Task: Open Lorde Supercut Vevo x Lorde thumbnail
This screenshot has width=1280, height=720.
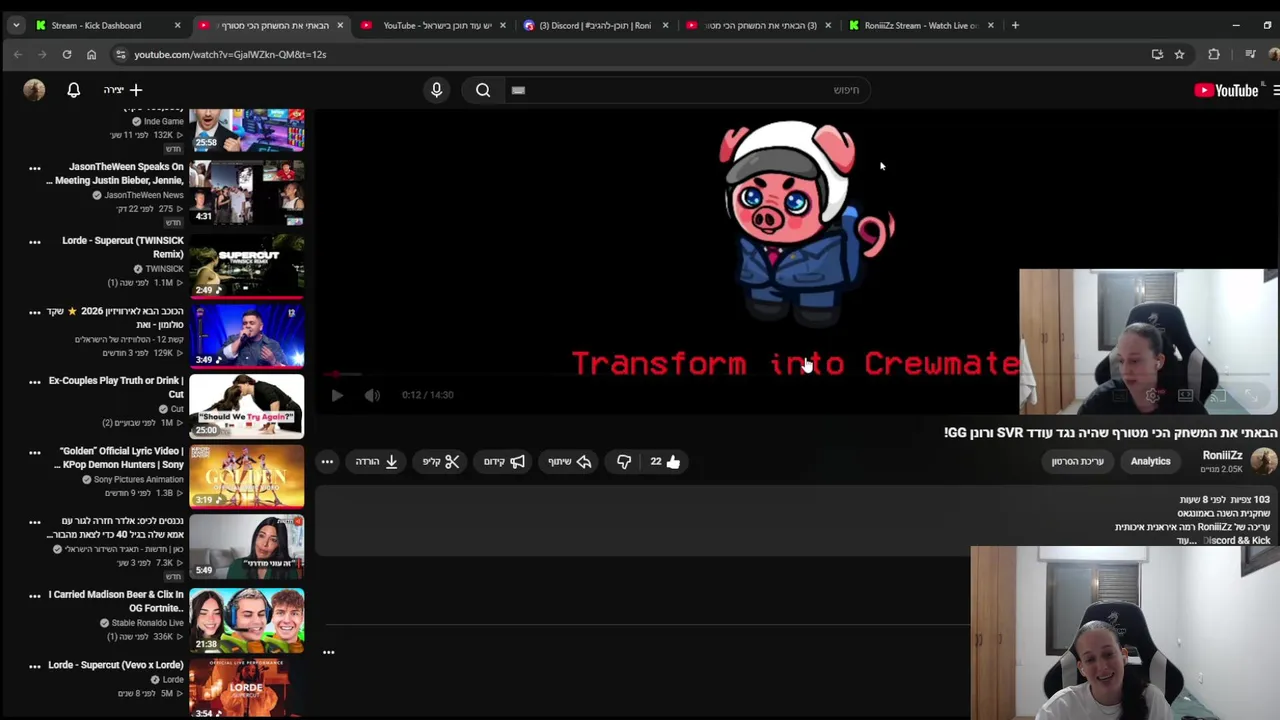Action: [x=246, y=687]
